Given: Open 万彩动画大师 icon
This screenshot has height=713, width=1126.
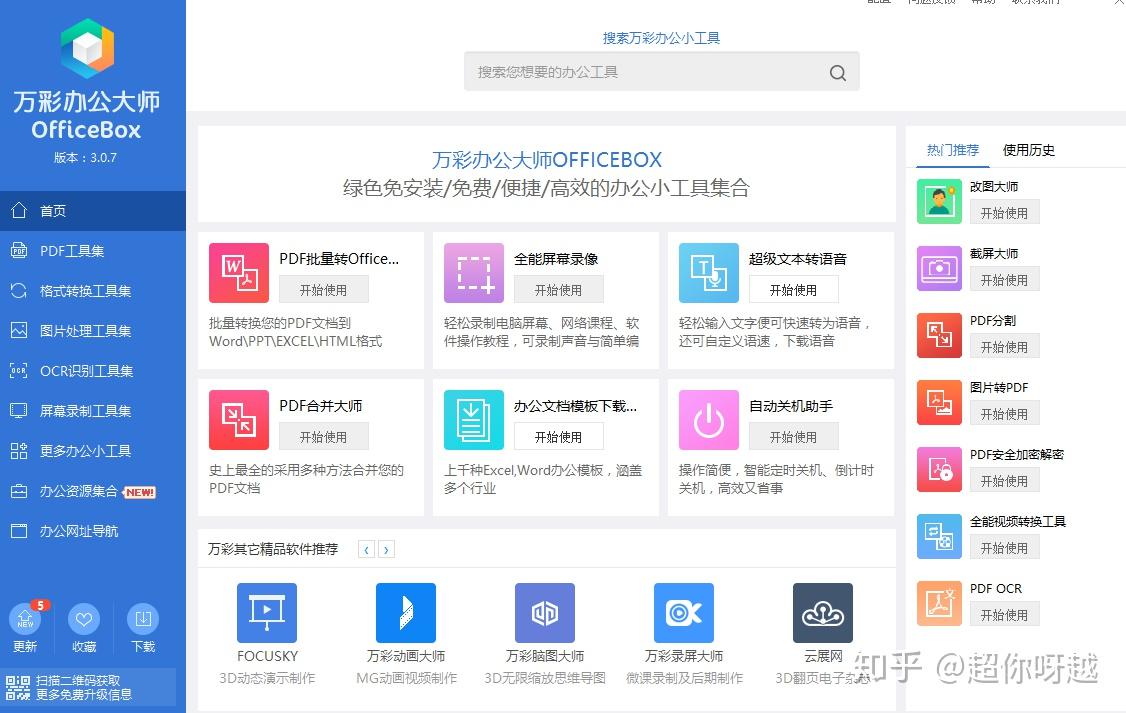Looking at the screenshot, I should (406, 612).
